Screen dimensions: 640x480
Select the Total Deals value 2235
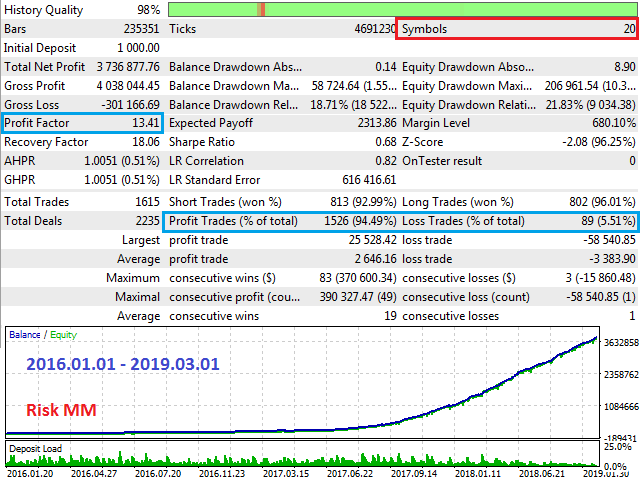144,221
